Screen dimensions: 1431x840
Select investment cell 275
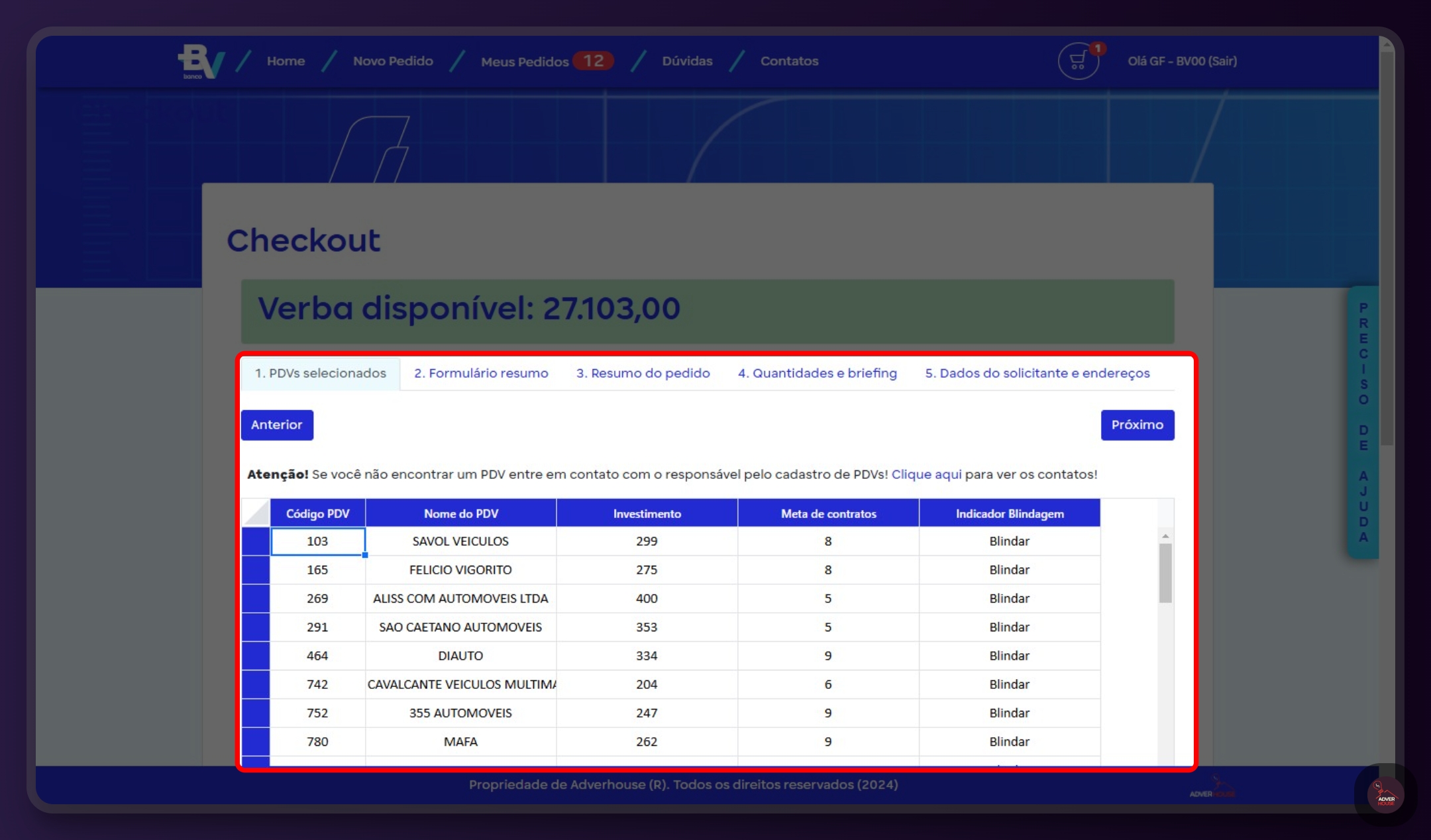[x=647, y=570]
